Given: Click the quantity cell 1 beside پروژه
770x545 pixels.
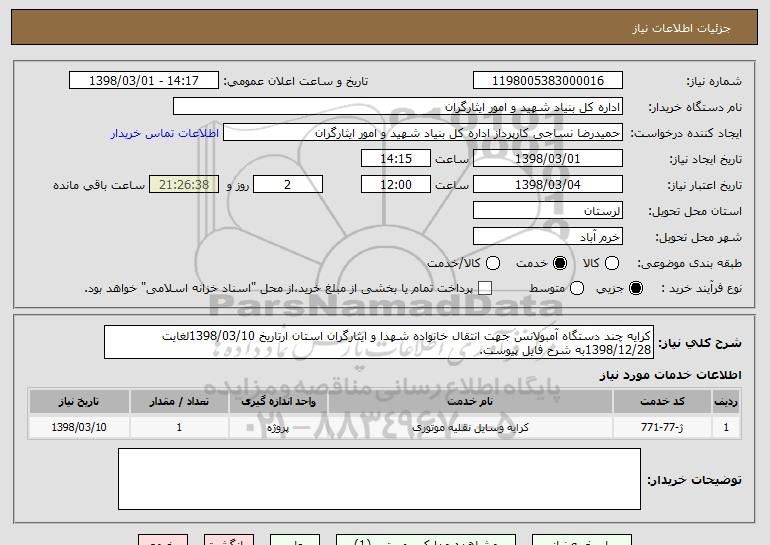Looking at the screenshot, I should (x=179, y=427).
